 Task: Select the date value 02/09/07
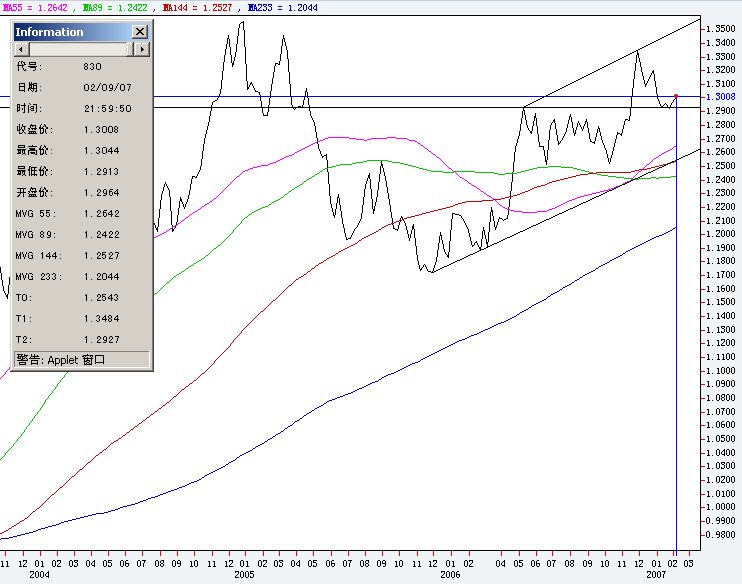pos(107,88)
